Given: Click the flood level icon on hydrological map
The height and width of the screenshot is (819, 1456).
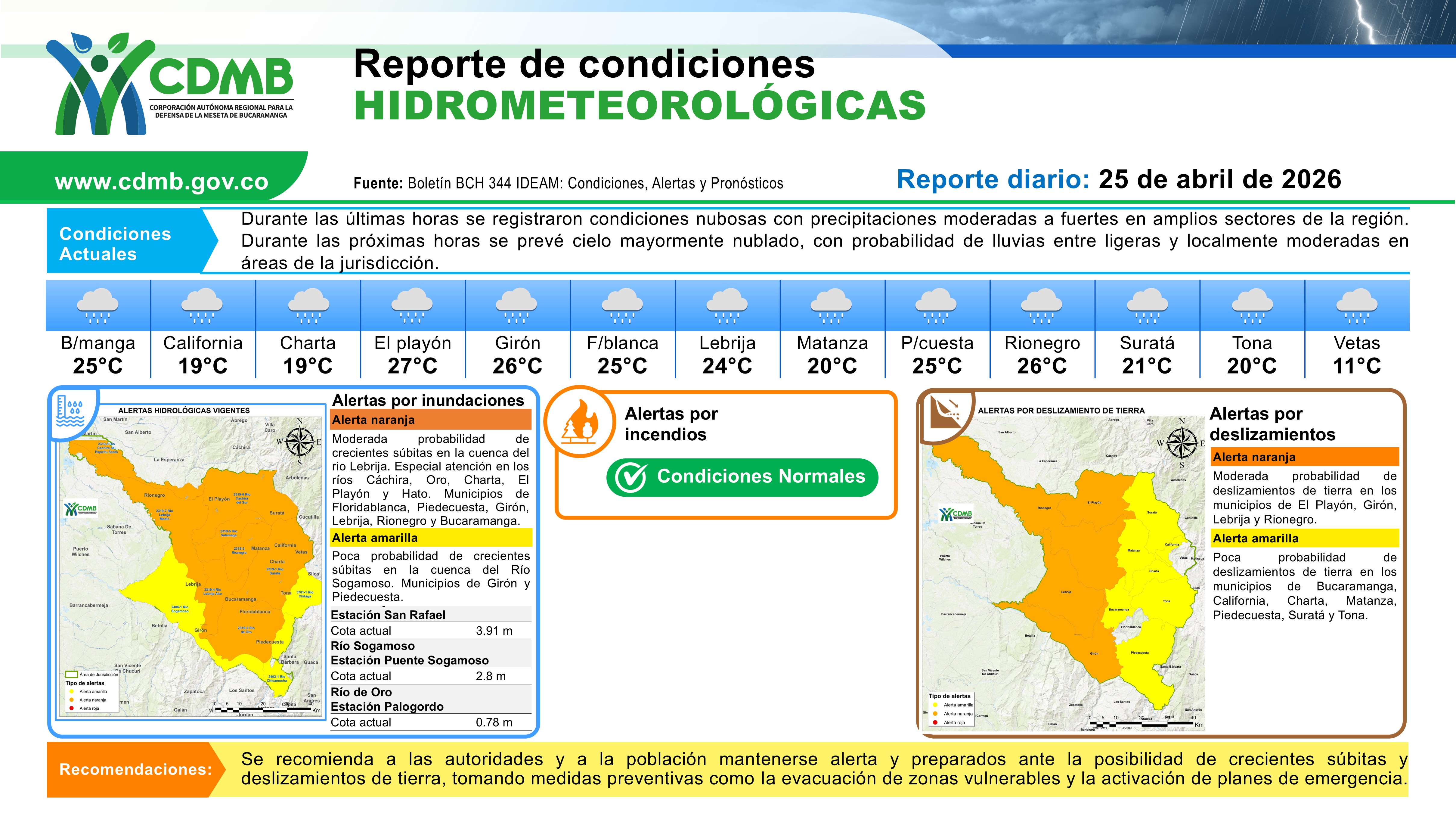Looking at the screenshot, I should [70, 411].
